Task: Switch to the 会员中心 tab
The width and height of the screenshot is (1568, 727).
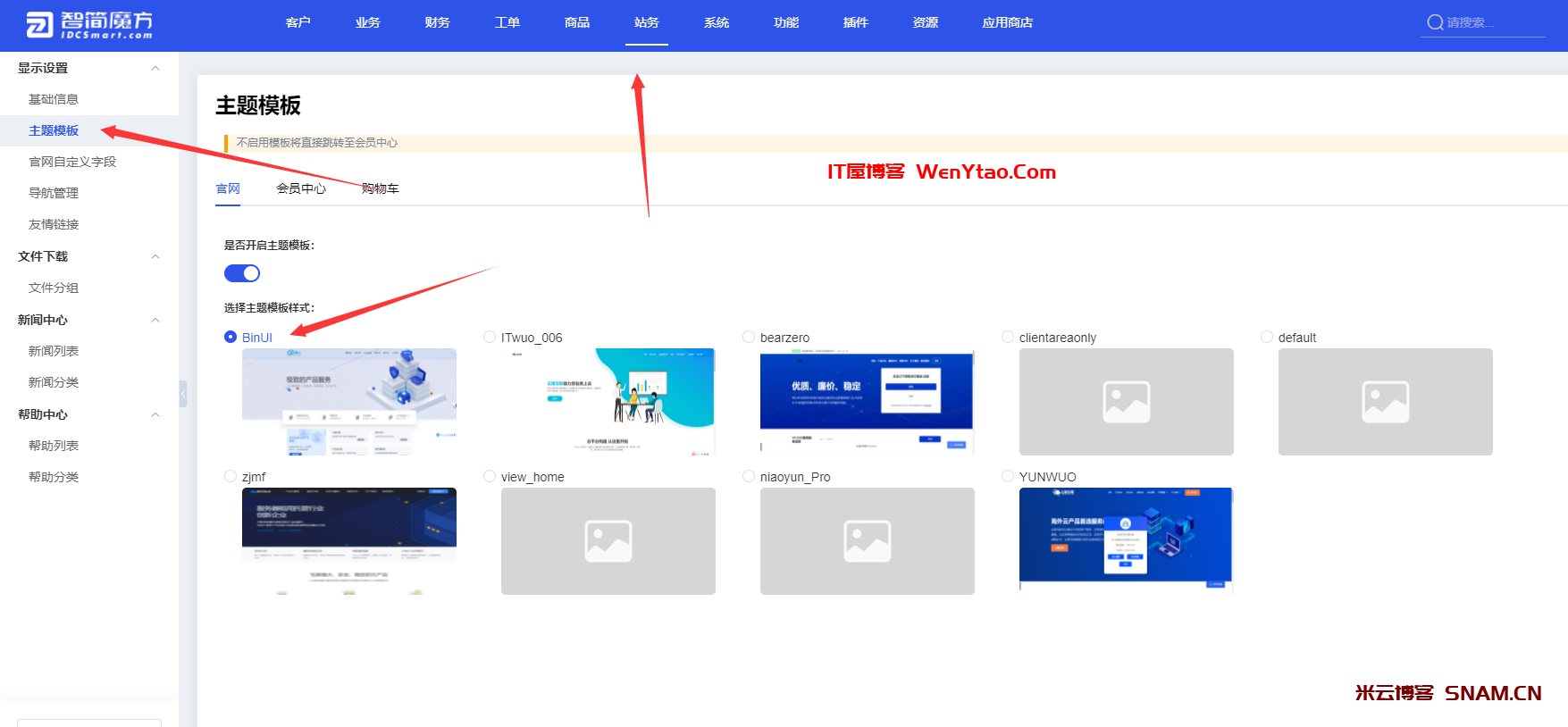Action: [x=301, y=188]
